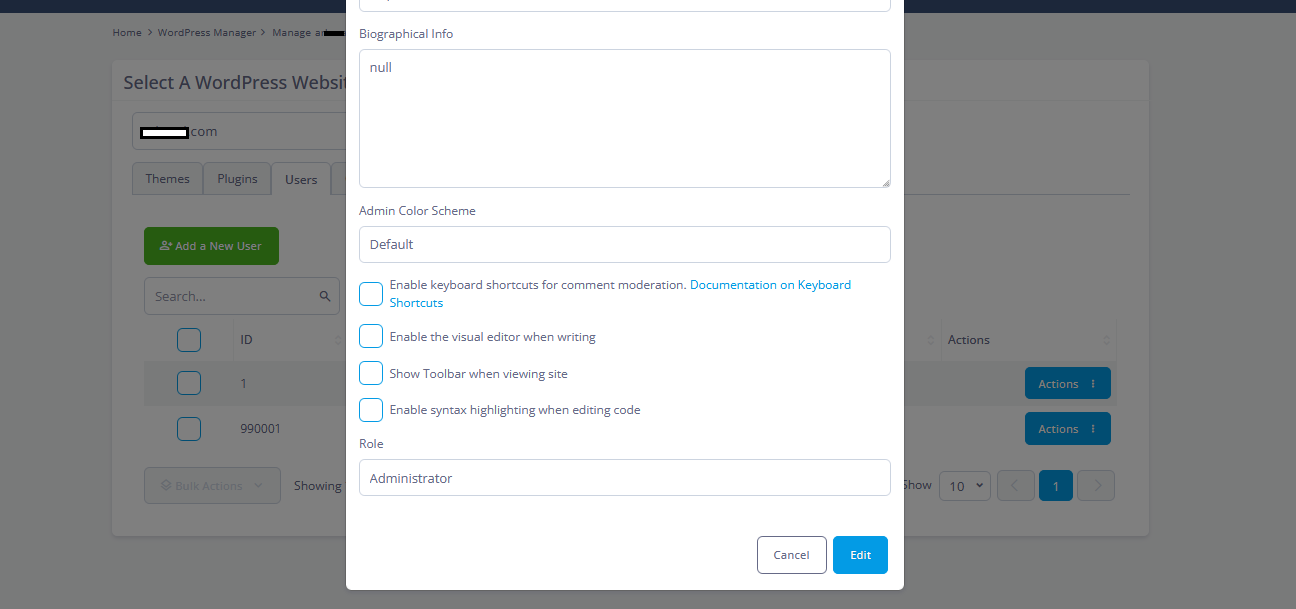Switch to the Plugins tab
Viewport: 1296px width, 609px height.
point(238,179)
